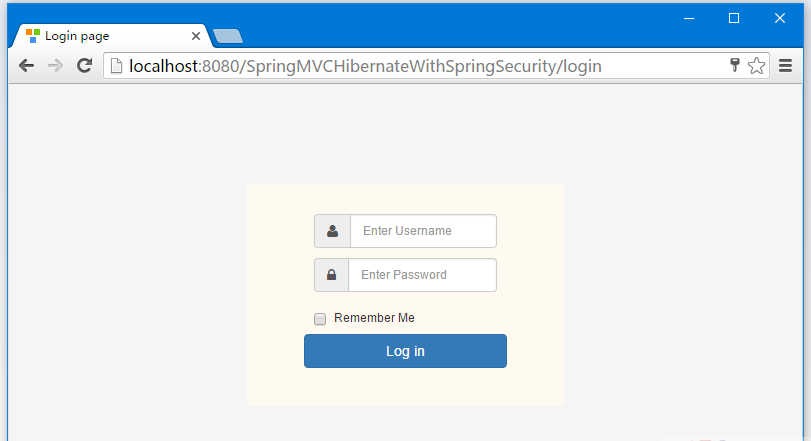Maximize the browser window

point(733,19)
